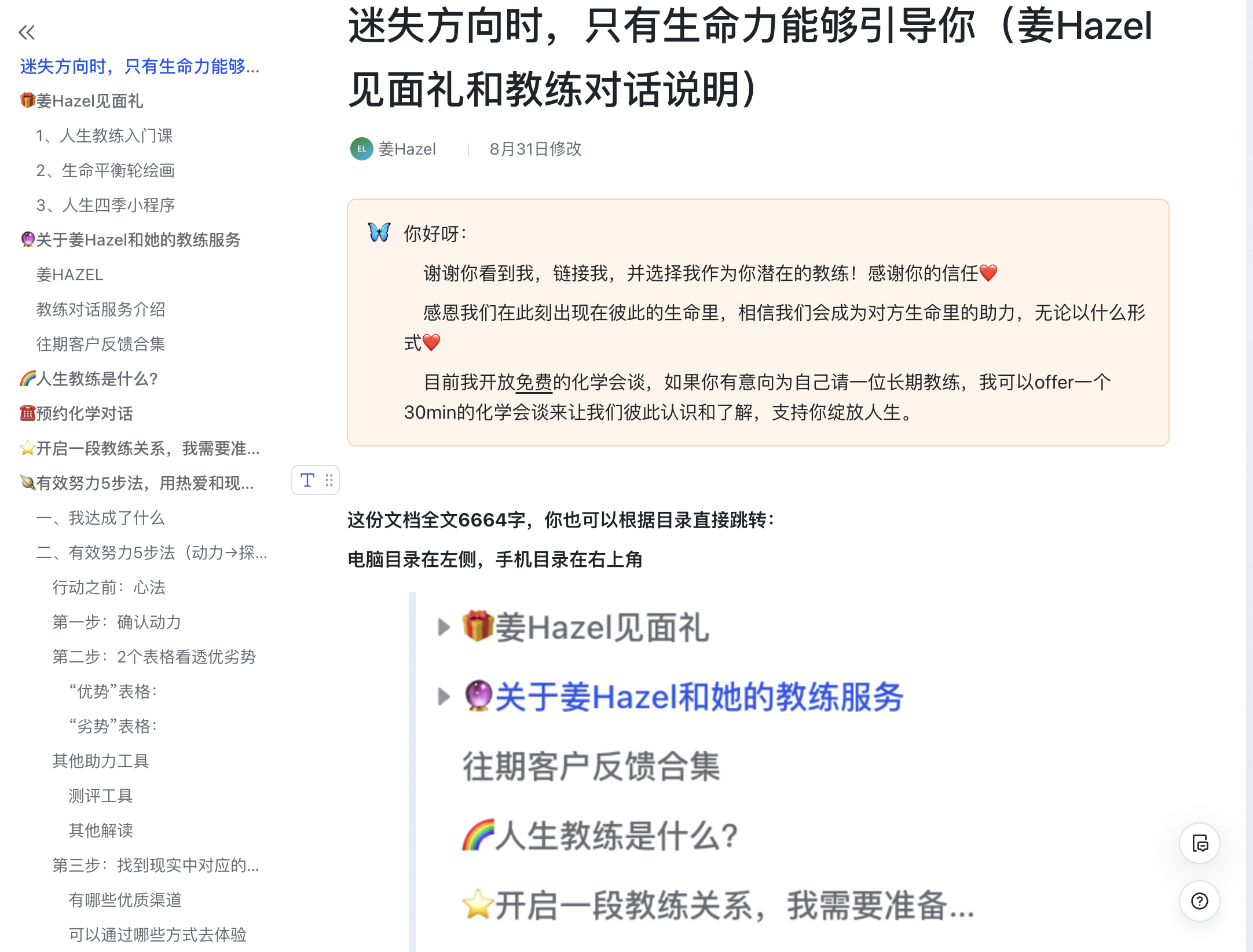Navigate to 测评工具 in the outline
This screenshot has width=1253, height=952.
pos(101,796)
